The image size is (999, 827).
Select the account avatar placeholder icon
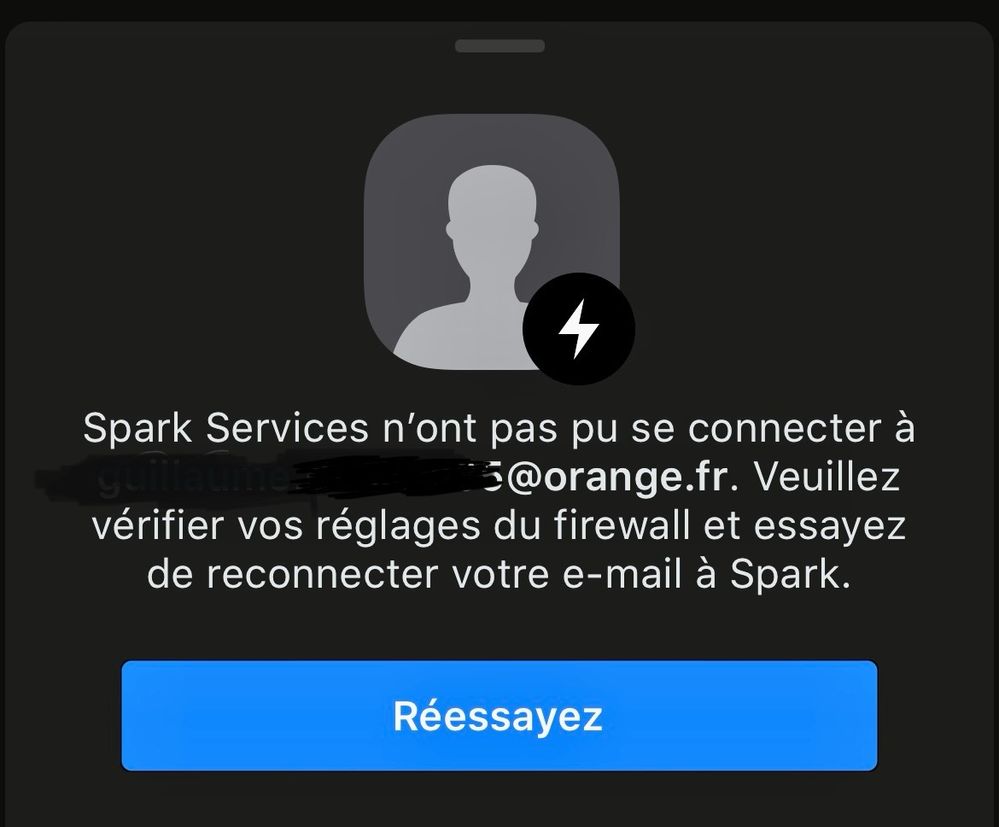(492, 242)
